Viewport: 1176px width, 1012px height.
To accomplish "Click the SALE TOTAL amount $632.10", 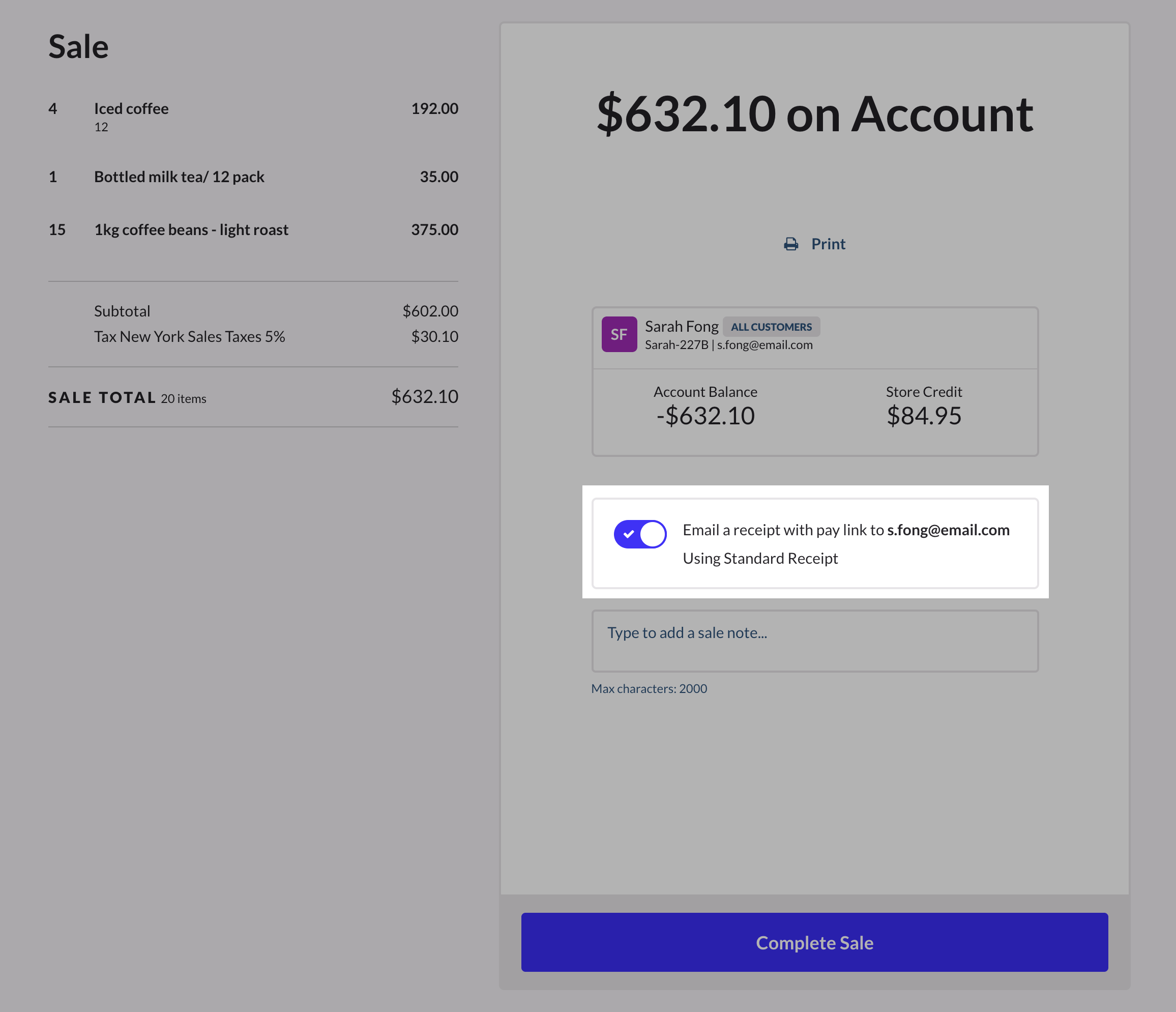I will pos(424,396).
